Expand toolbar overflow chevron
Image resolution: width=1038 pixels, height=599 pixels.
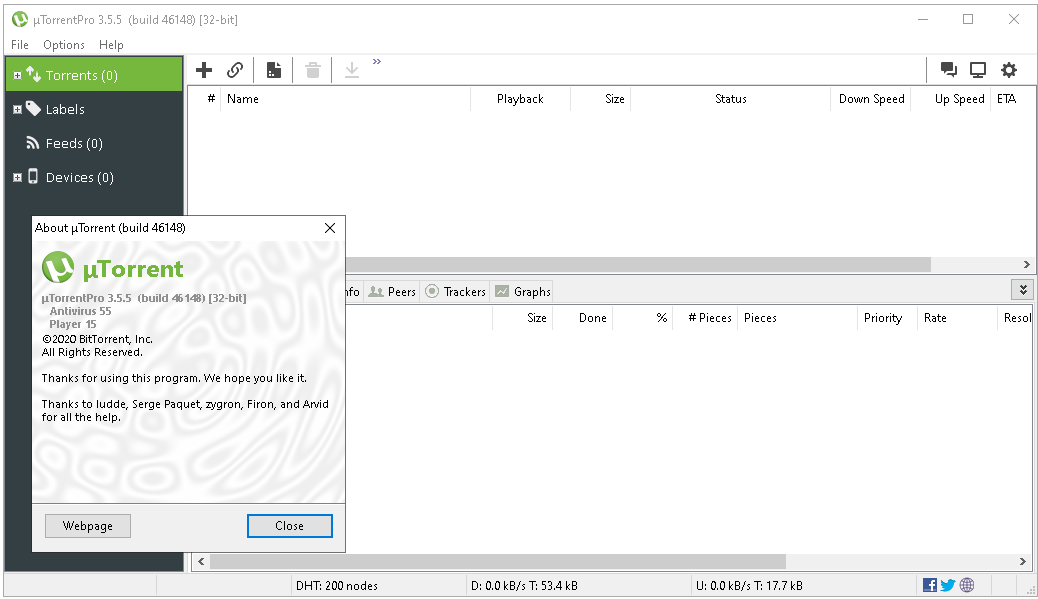377,62
